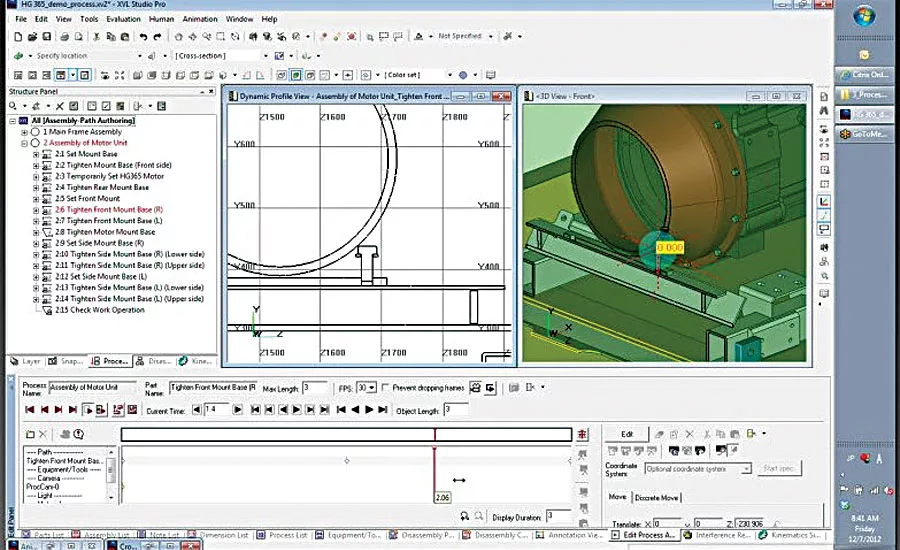Click the search magnifier in Structure Panel
This screenshot has height=550, width=900.
coord(13,106)
